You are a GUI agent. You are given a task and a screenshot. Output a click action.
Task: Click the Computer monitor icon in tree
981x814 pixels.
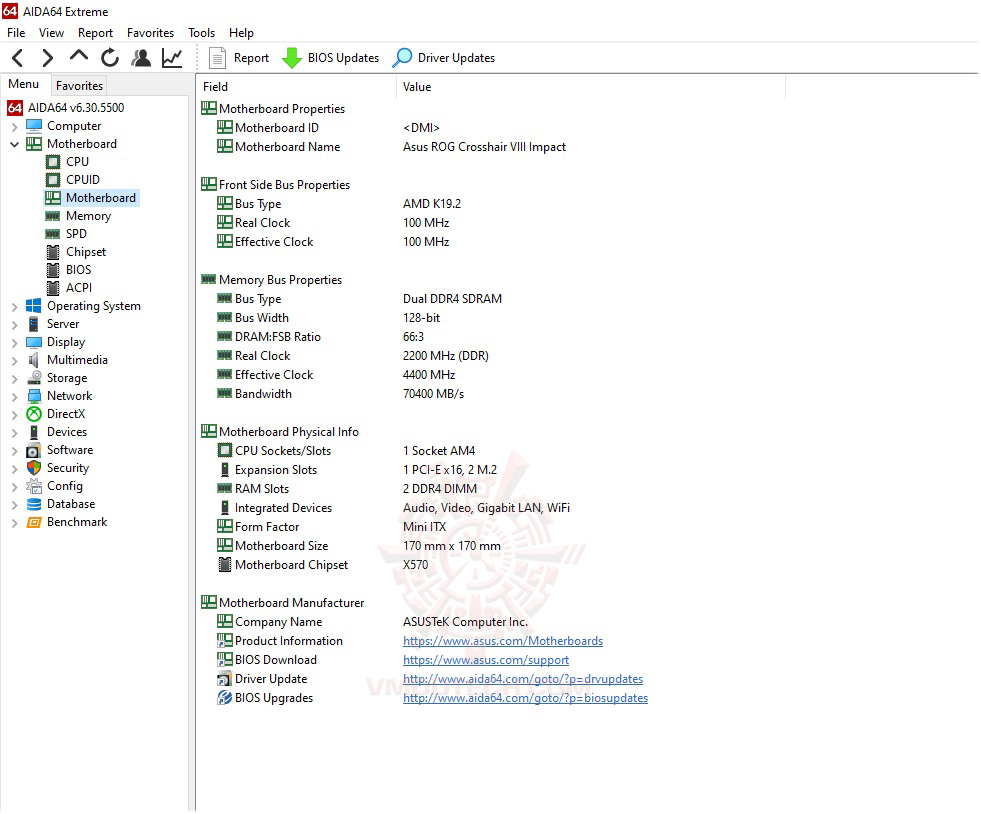(34, 126)
